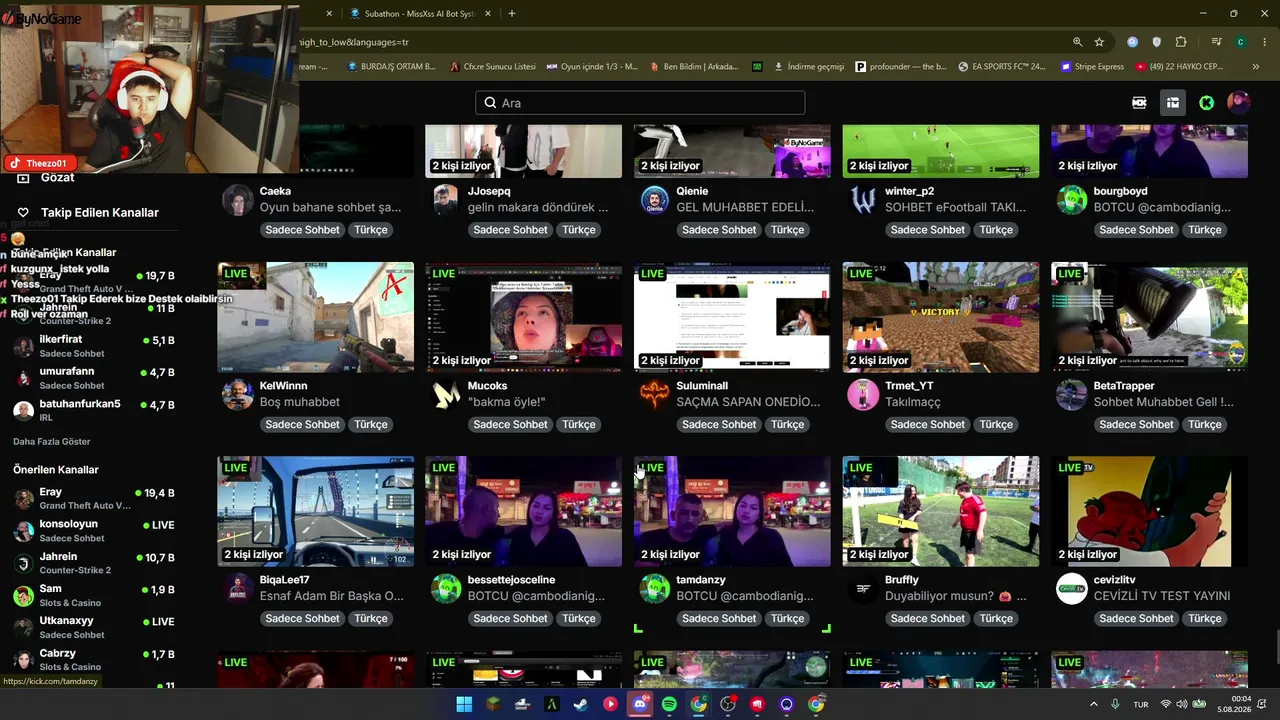Bookmark this page with the star icon
Image resolution: width=1280 pixels, height=720 pixels.
click(x=1099, y=42)
